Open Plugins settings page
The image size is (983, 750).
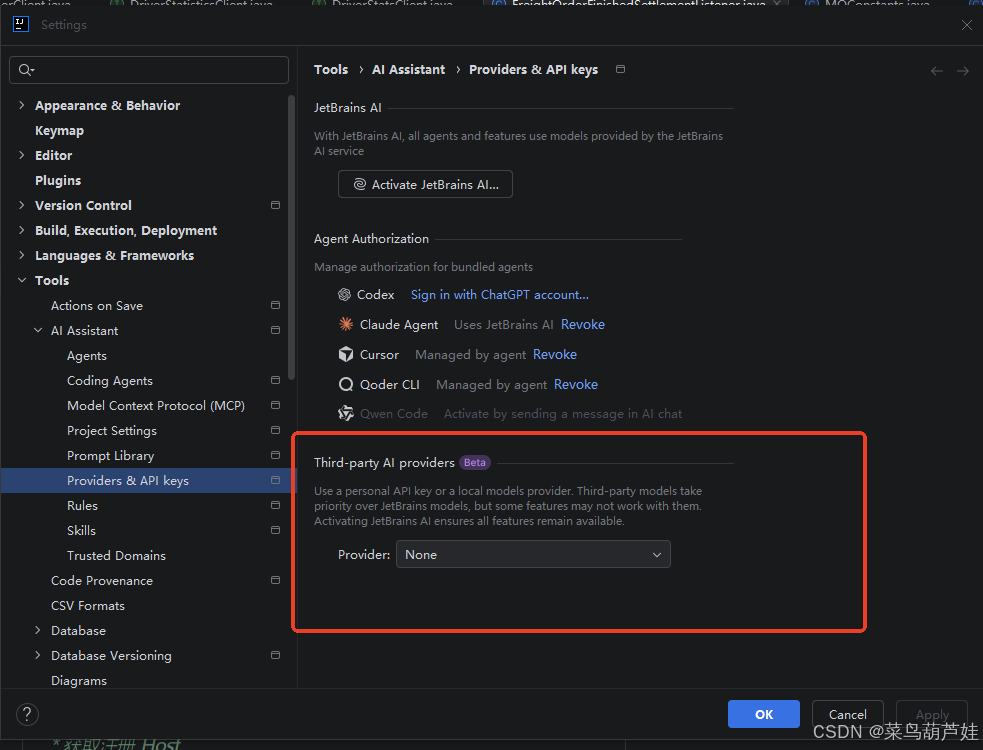pos(58,181)
